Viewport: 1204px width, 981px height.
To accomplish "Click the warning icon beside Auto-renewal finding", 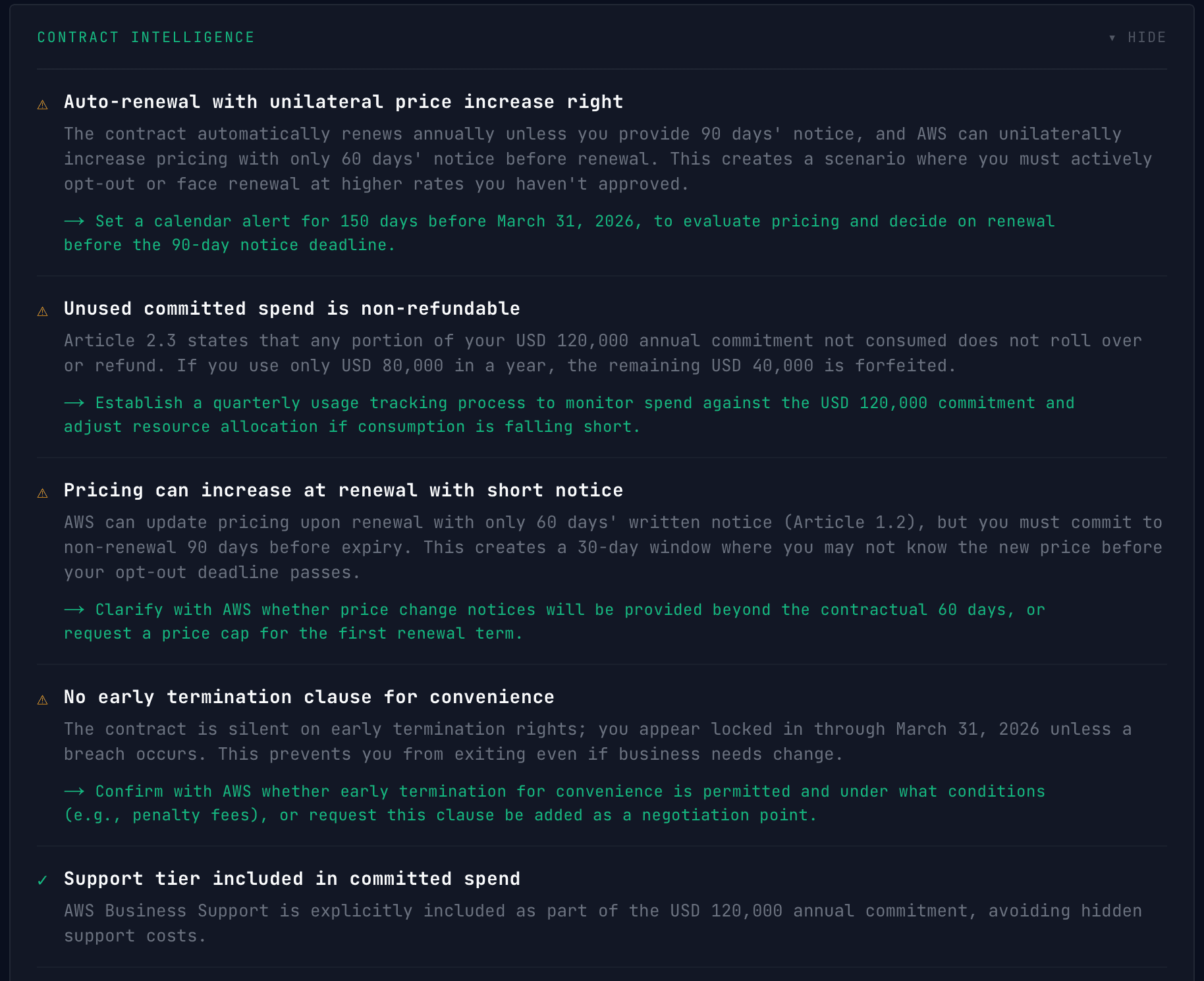I will point(43,104).
